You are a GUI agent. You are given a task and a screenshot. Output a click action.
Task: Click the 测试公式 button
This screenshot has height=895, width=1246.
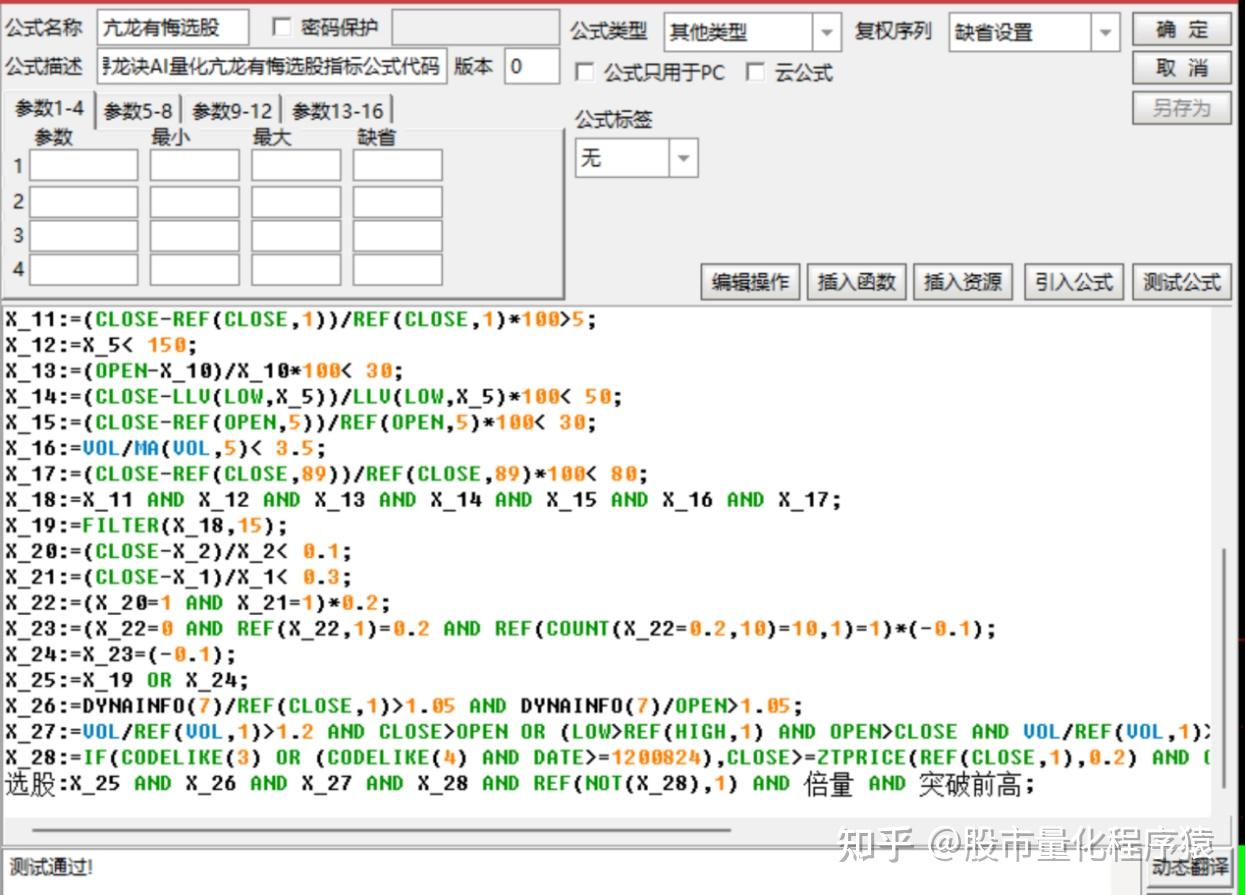pyautogui.click(x=1182, y=282)
